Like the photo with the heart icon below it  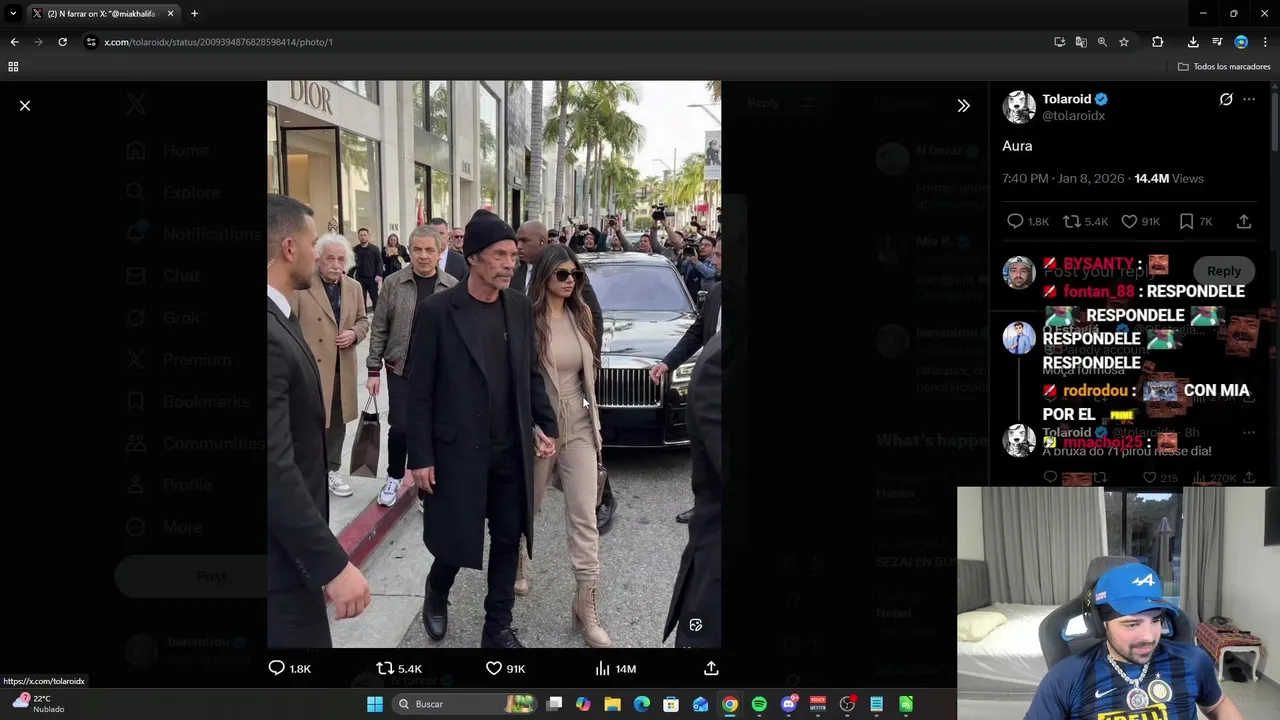click(x=494, y=668)
